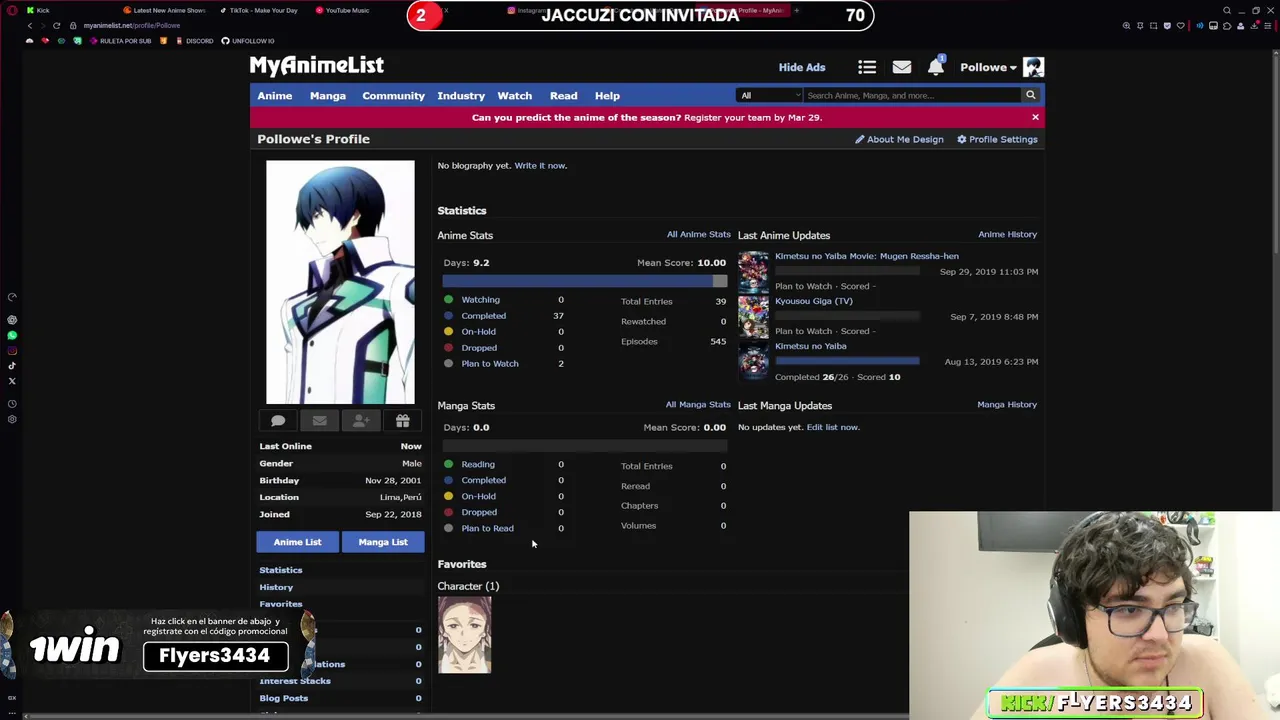Click the add friend icon under profile picture
Screen dimensions: 1280x720
pos(361,421)
